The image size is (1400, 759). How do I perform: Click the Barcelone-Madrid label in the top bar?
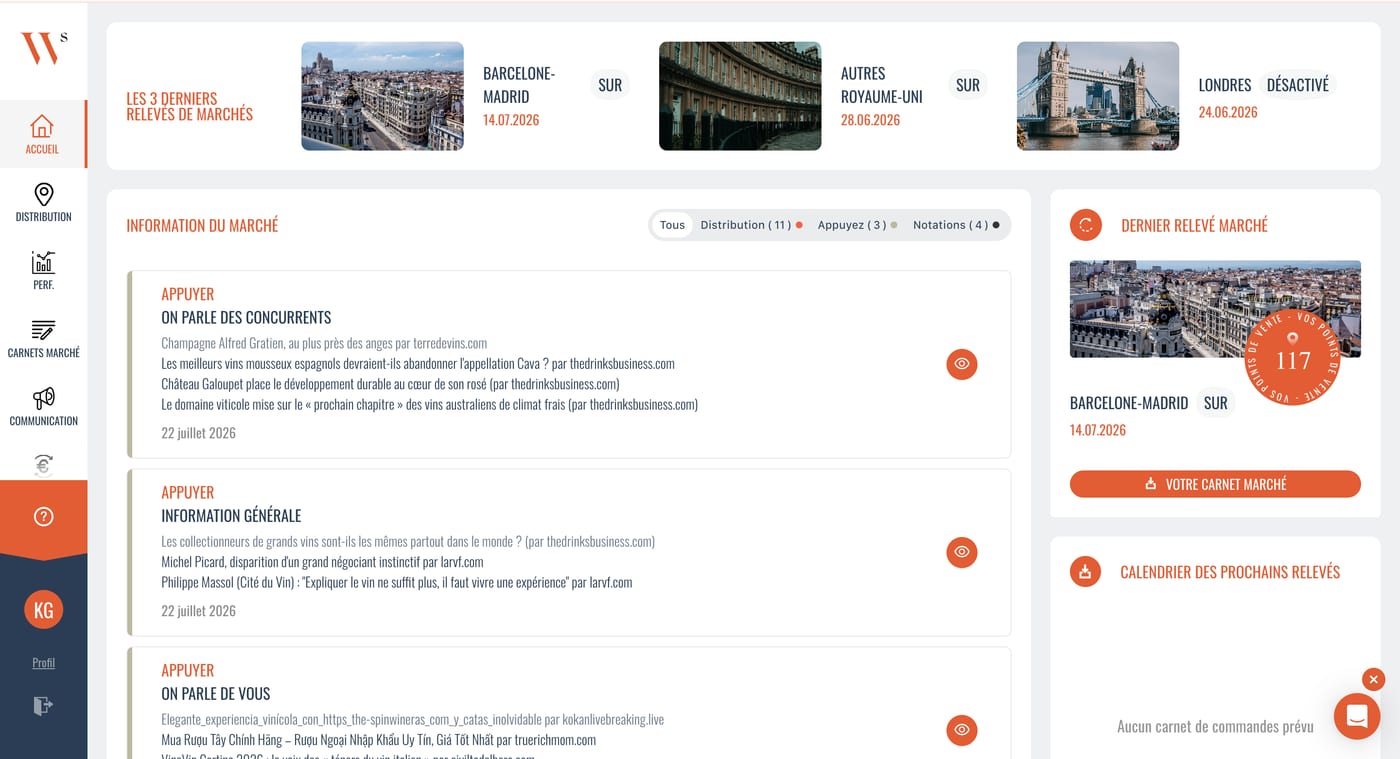pos(519,85)
